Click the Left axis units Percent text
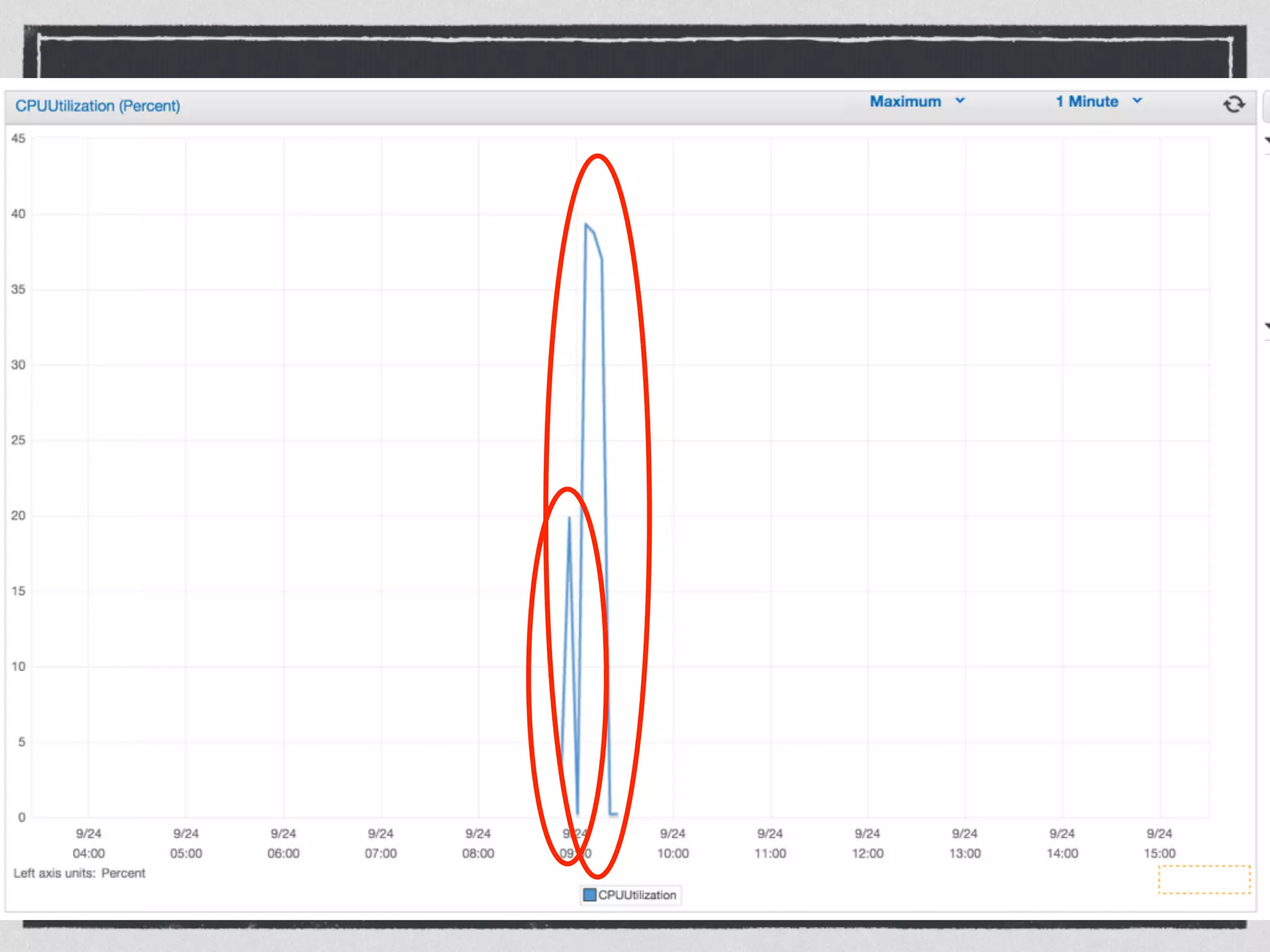The image size is (1270, 952). pos(79,873)
